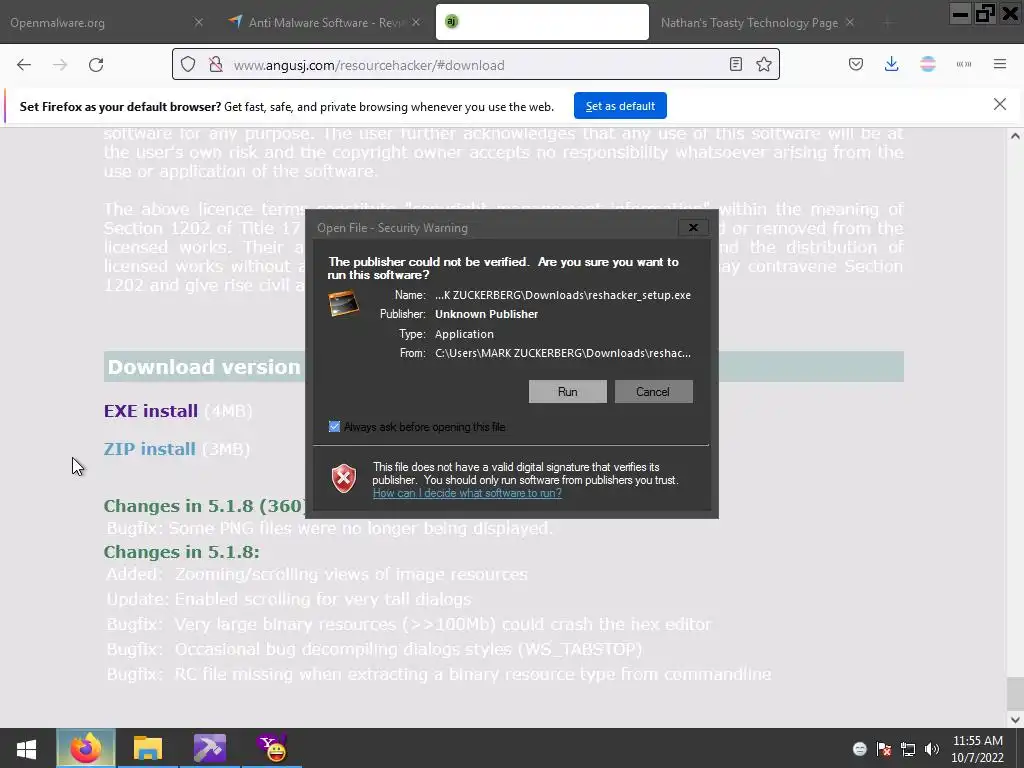Click the toolbar icon beside the hamburger menu
The image size is (1024, 768).
(x=964, y=64)
